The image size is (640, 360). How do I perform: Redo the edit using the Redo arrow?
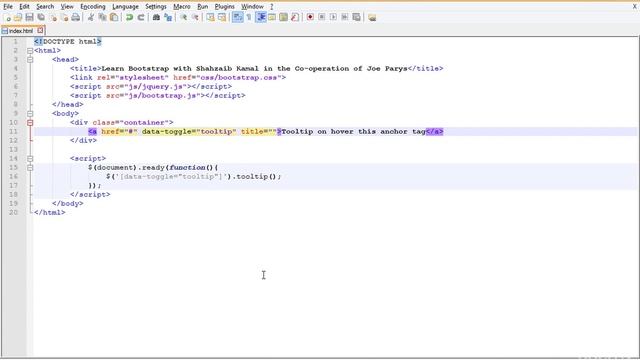point(141,18)
